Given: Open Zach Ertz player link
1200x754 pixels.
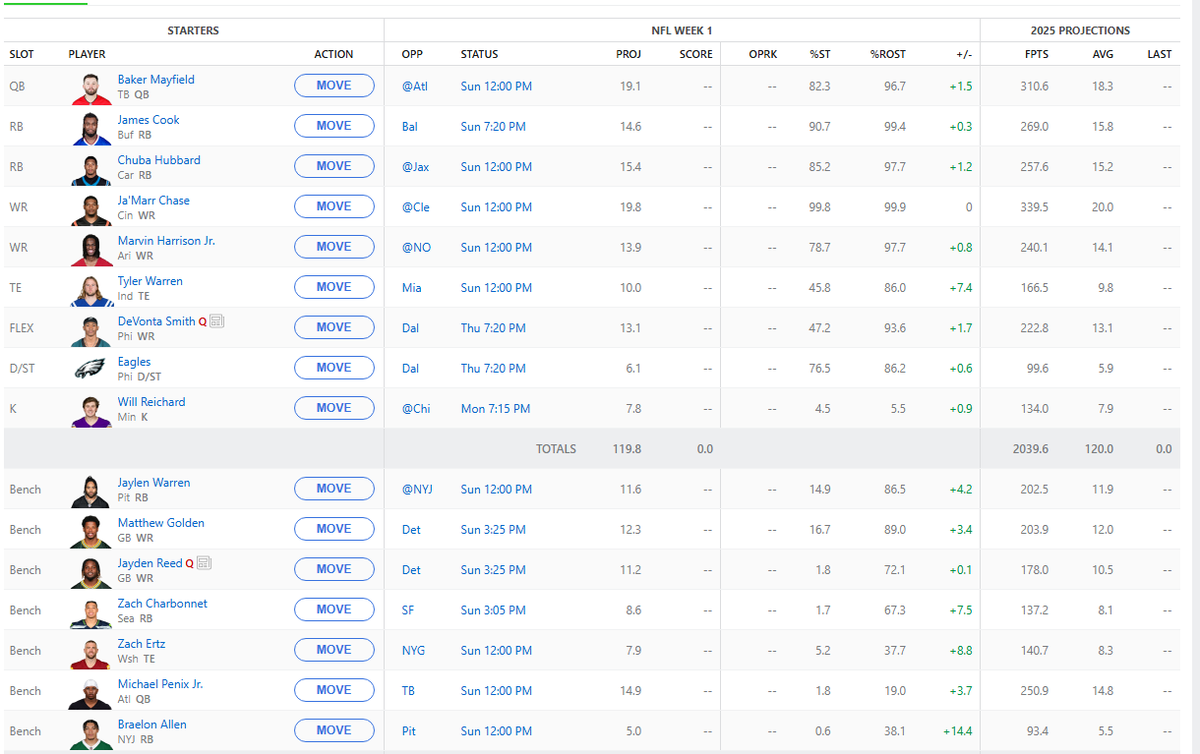Looking at the screenshot, I should pos(142,644).
